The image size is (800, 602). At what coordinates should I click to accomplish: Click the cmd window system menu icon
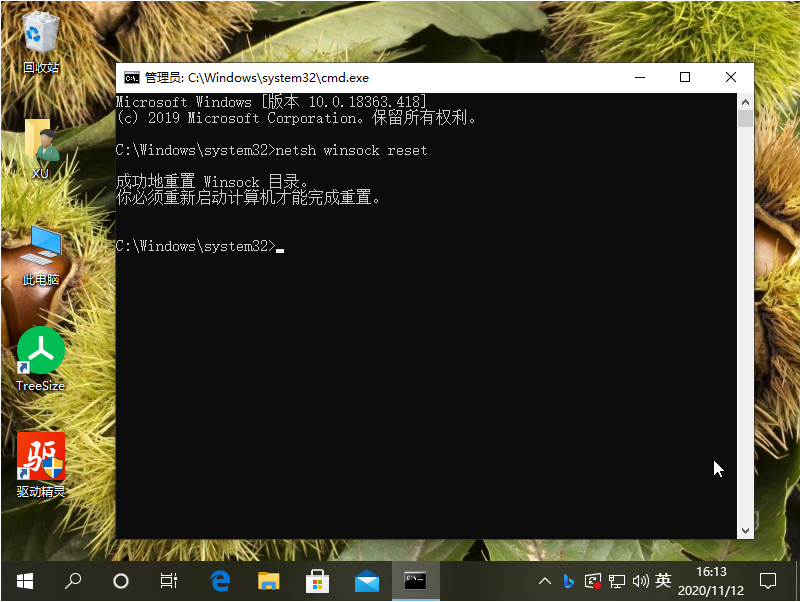[x=131, y=77]
